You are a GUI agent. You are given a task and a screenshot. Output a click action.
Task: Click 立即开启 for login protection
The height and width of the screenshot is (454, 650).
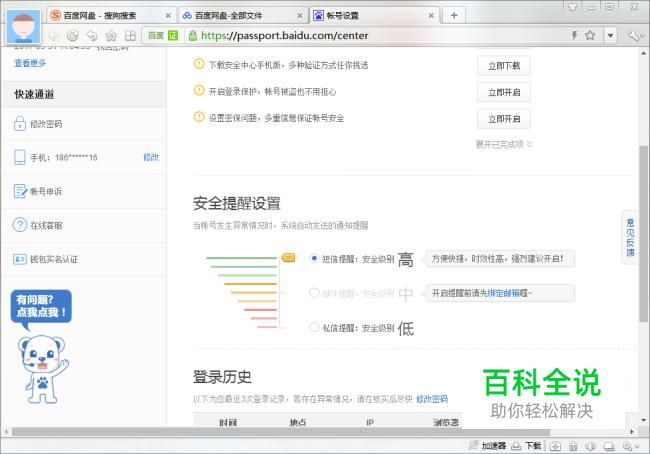504,92
